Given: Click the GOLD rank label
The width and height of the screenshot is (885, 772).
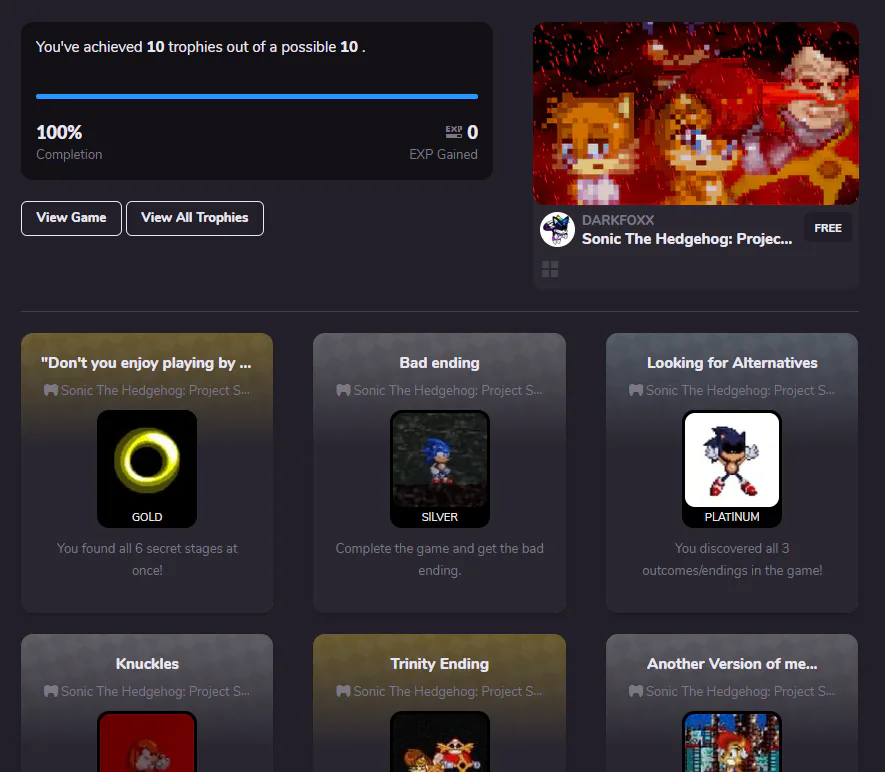Looking at the screenshot, I should (147, 517).
